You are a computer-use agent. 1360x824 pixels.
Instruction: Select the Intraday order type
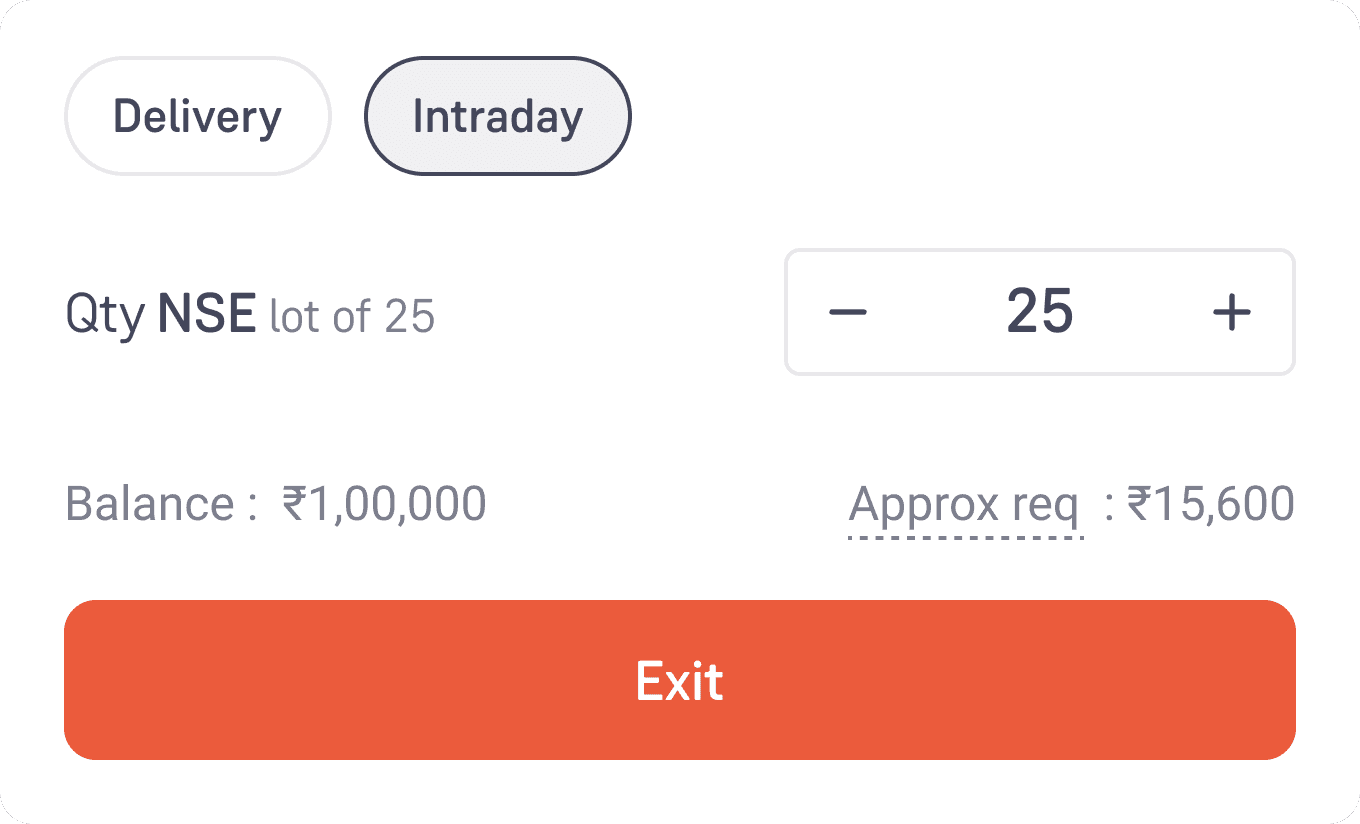point(497,116)
